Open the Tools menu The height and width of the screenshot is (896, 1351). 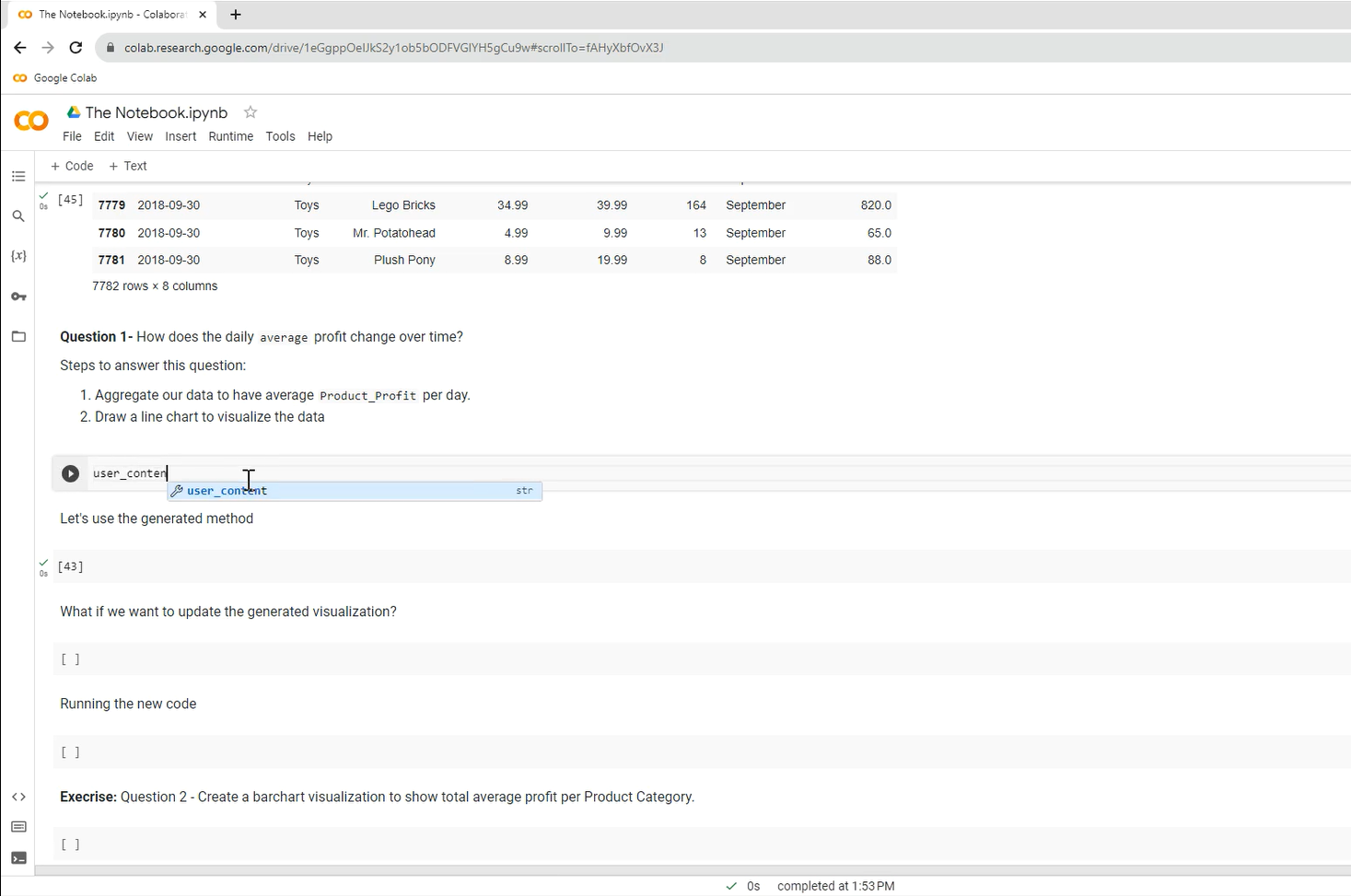click(x=280, y=136)
